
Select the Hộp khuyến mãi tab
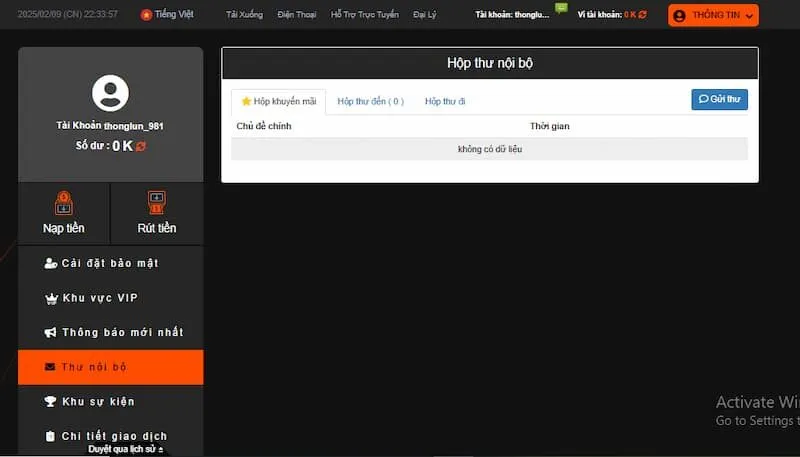pos(278,101)
